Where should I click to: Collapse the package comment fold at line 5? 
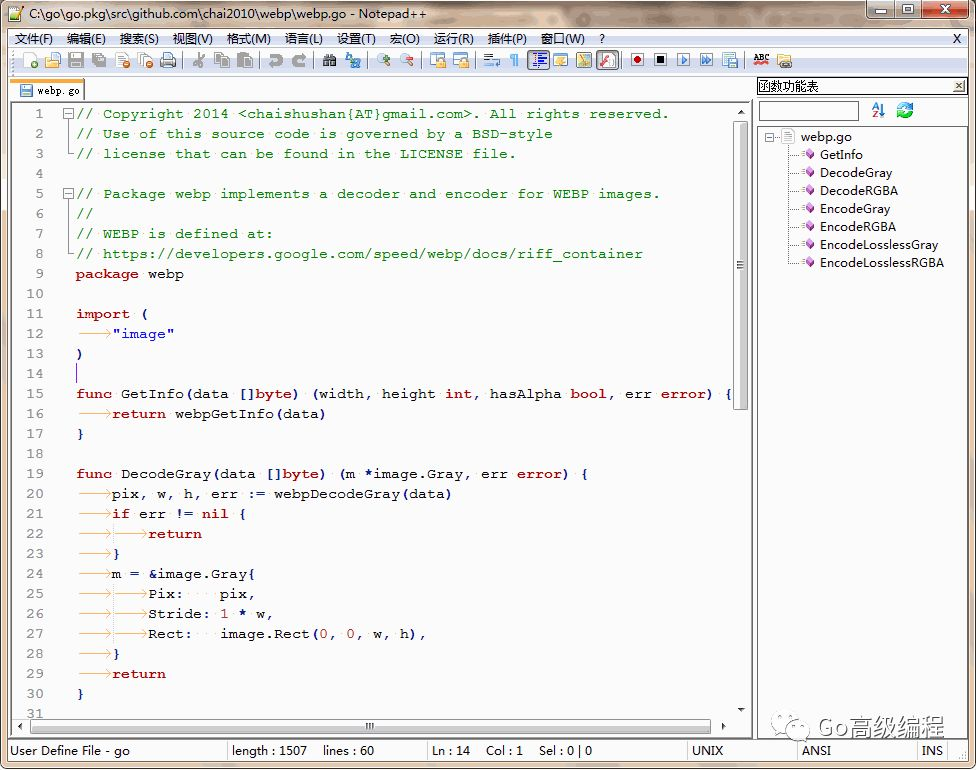68,194
